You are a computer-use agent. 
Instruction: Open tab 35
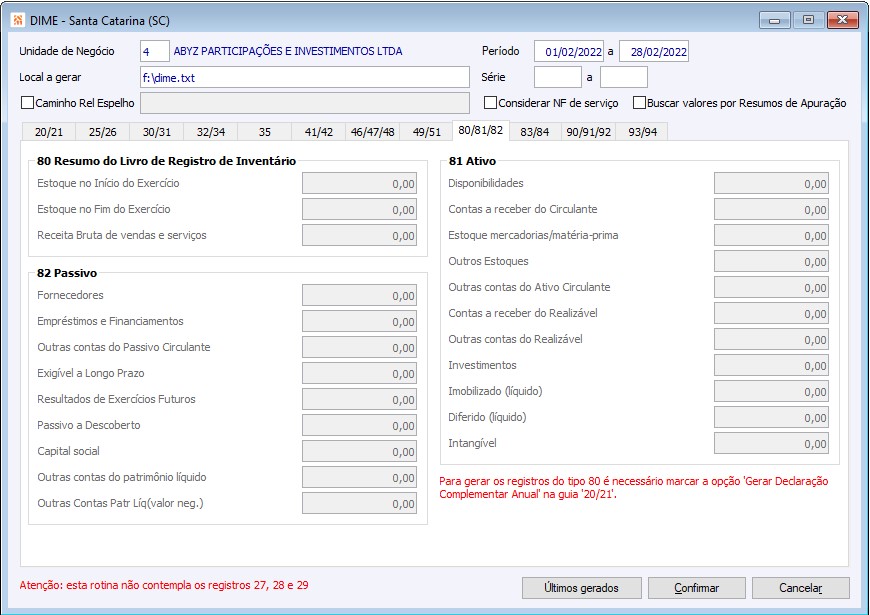pos(265,132)
